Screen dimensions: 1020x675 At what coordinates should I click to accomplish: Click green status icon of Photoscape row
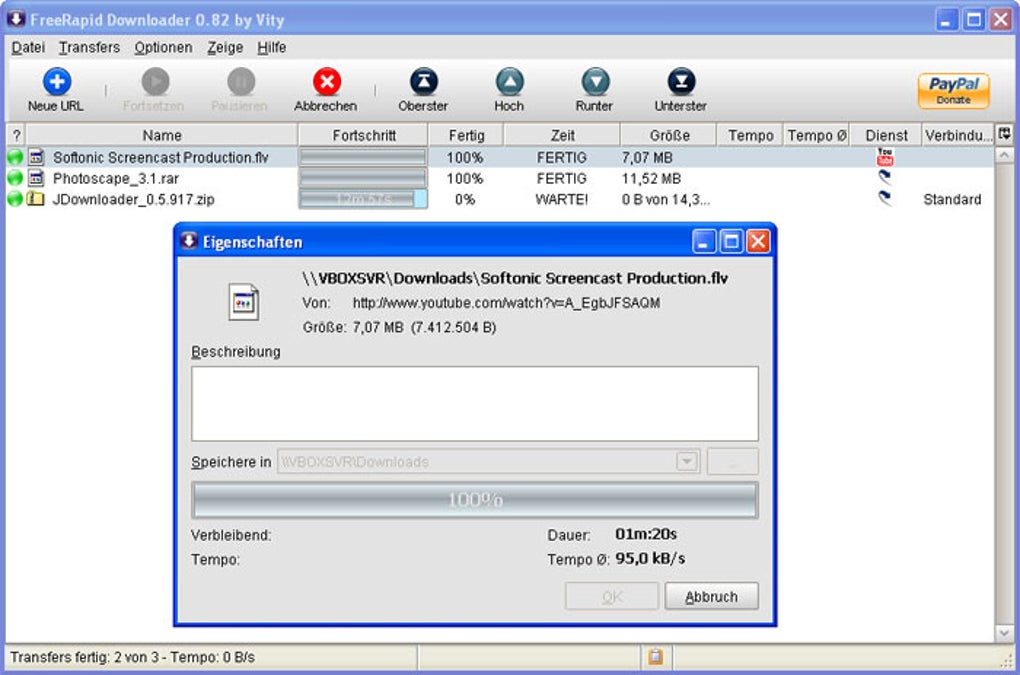coord(15,178)
